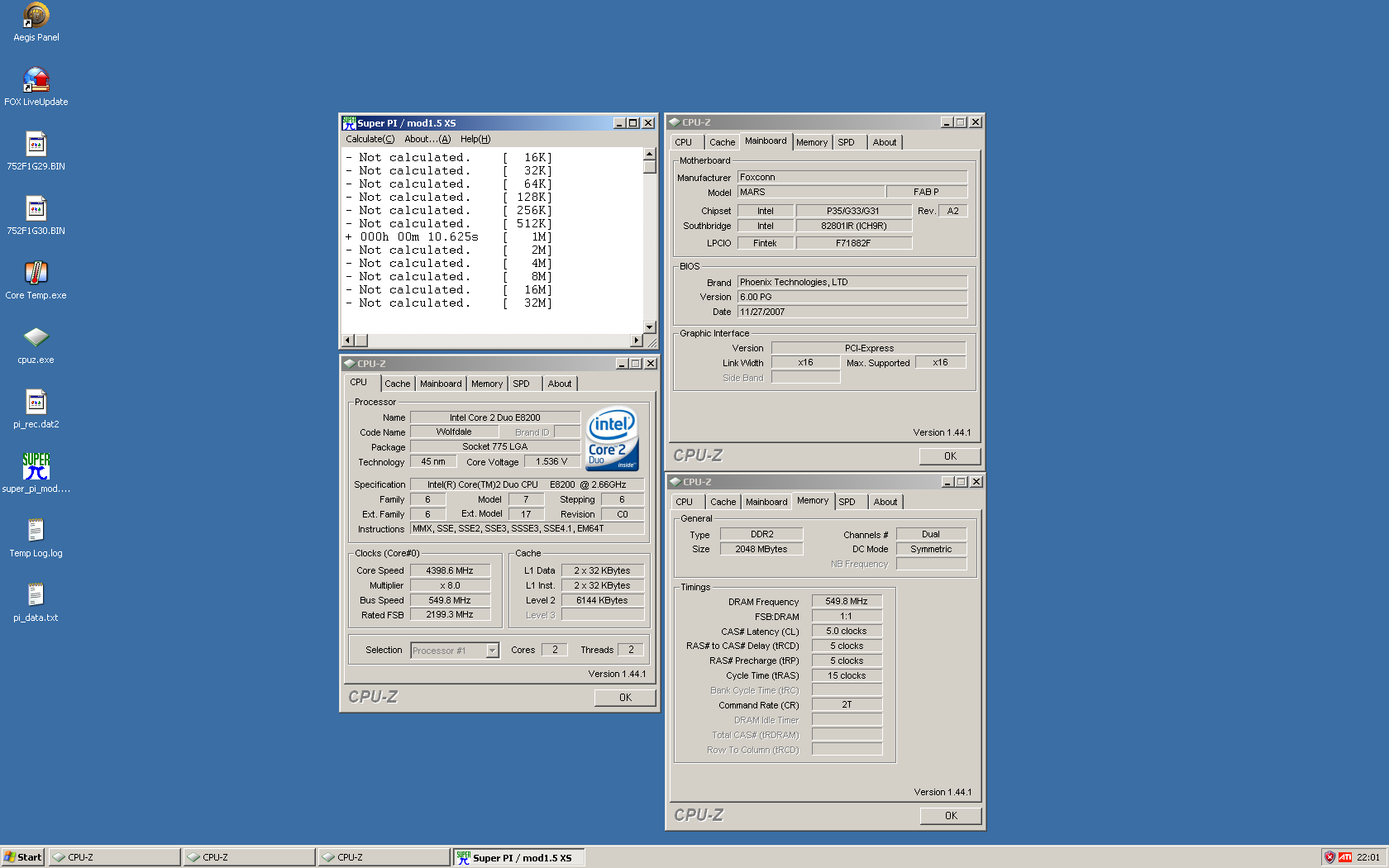Screen dimensions: 1389x868
Task: Open the FOX LiveUpdate desktop icon
Action: pyautogui.click(x=36, y=87)
